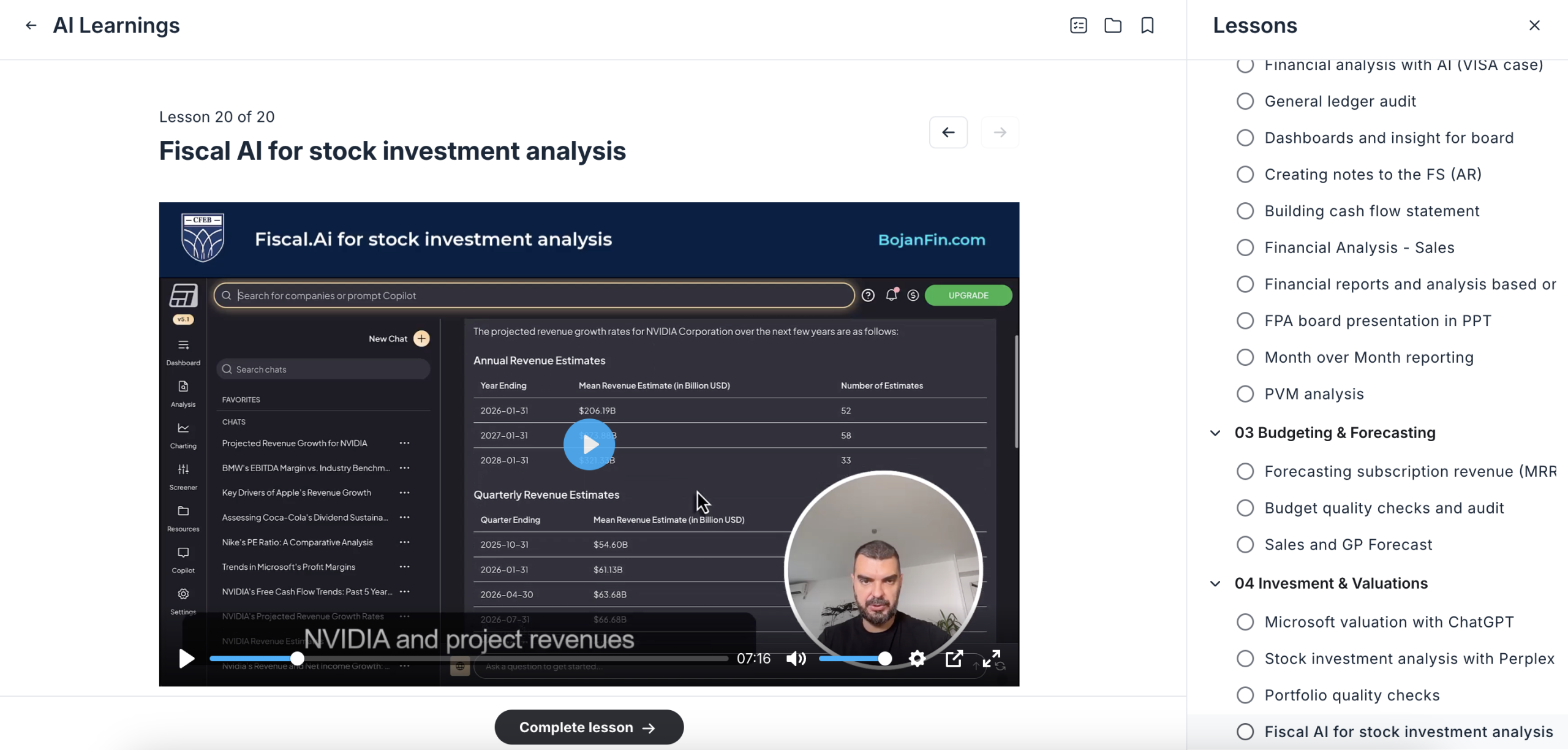1568x750 pixels.
Task: Go back using AI Learnings arrow
Action: [31, 25]
